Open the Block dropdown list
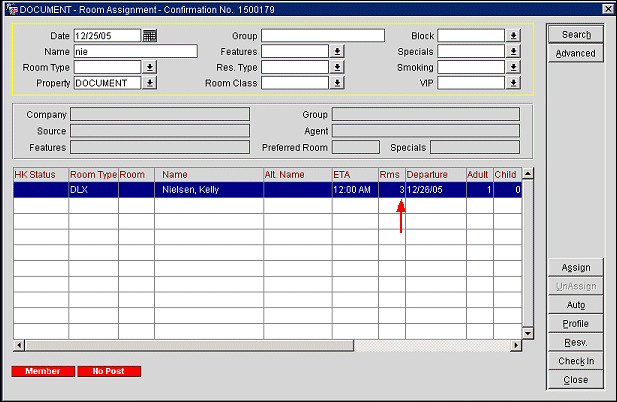The height and width of the screenshot is (402, 617). tap(514, 35)
